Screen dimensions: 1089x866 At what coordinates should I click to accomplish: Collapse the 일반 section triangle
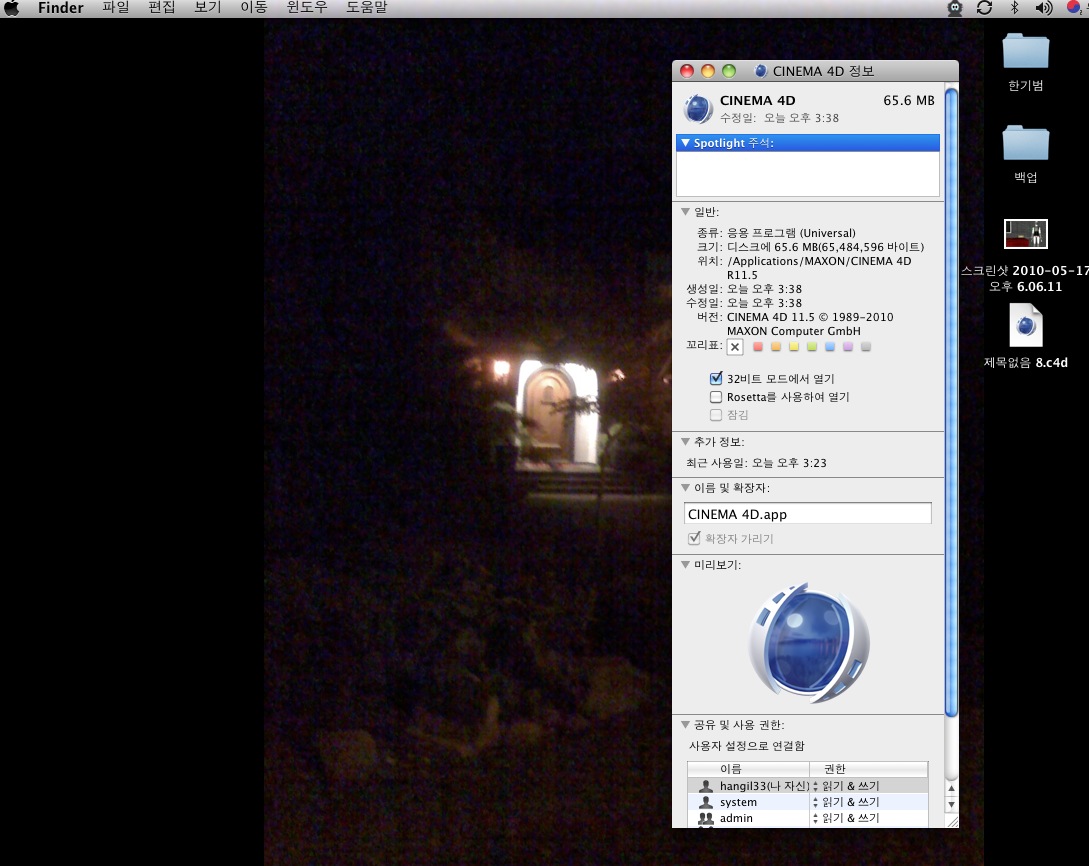coord(685,212)
